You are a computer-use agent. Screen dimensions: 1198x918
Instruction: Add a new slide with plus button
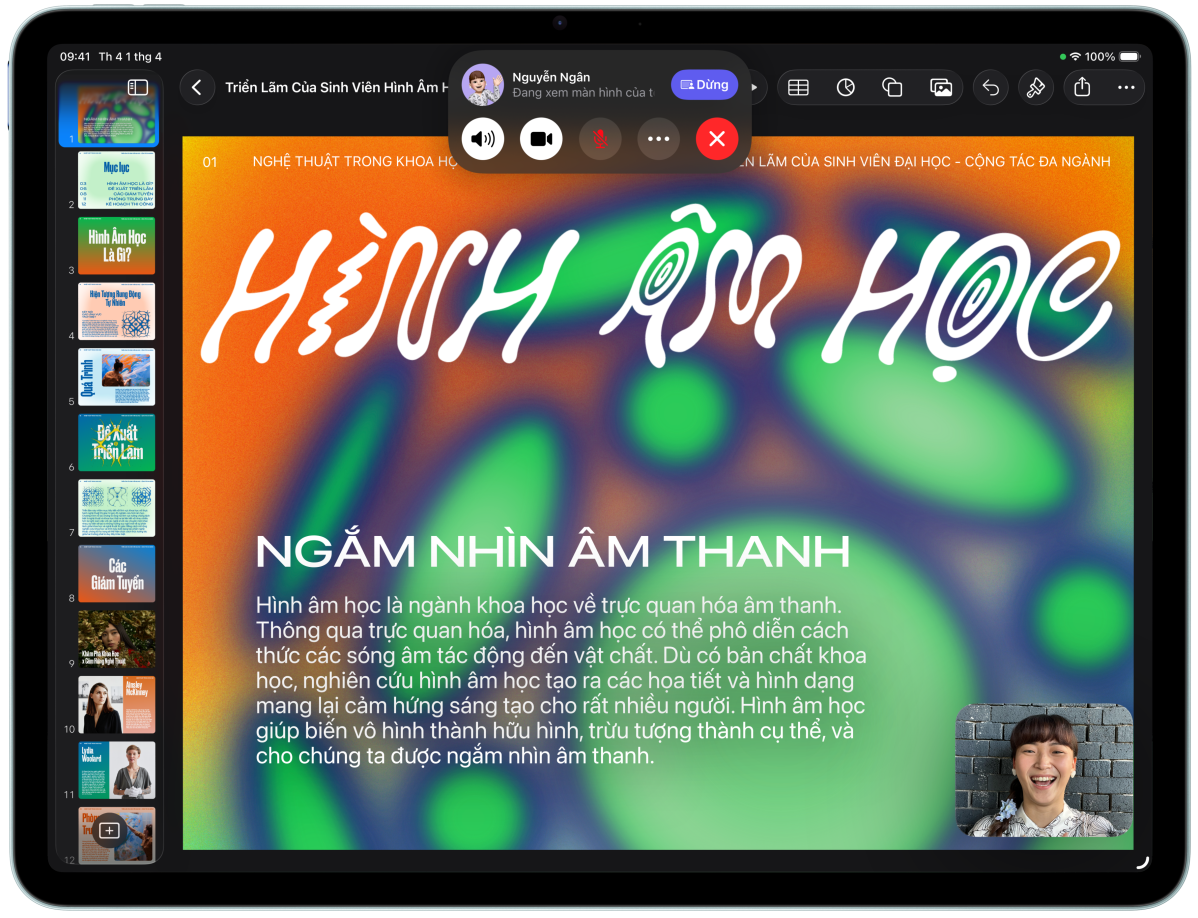pyautogui.click(x=110, y=830)
